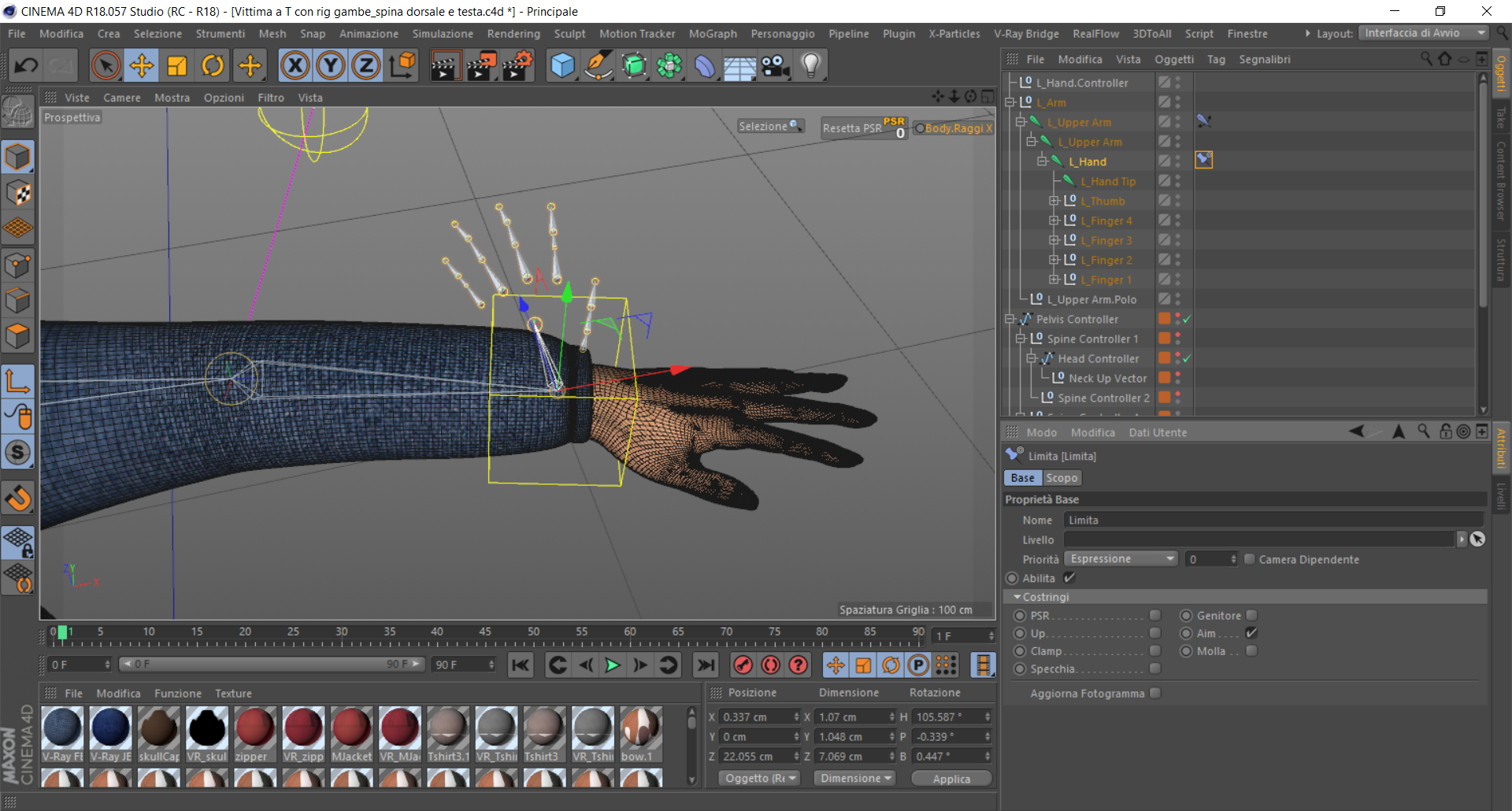Add a light object
The height and width of the screenshot is (811, 1512).
pyautogui.click(x=811, y=65)
